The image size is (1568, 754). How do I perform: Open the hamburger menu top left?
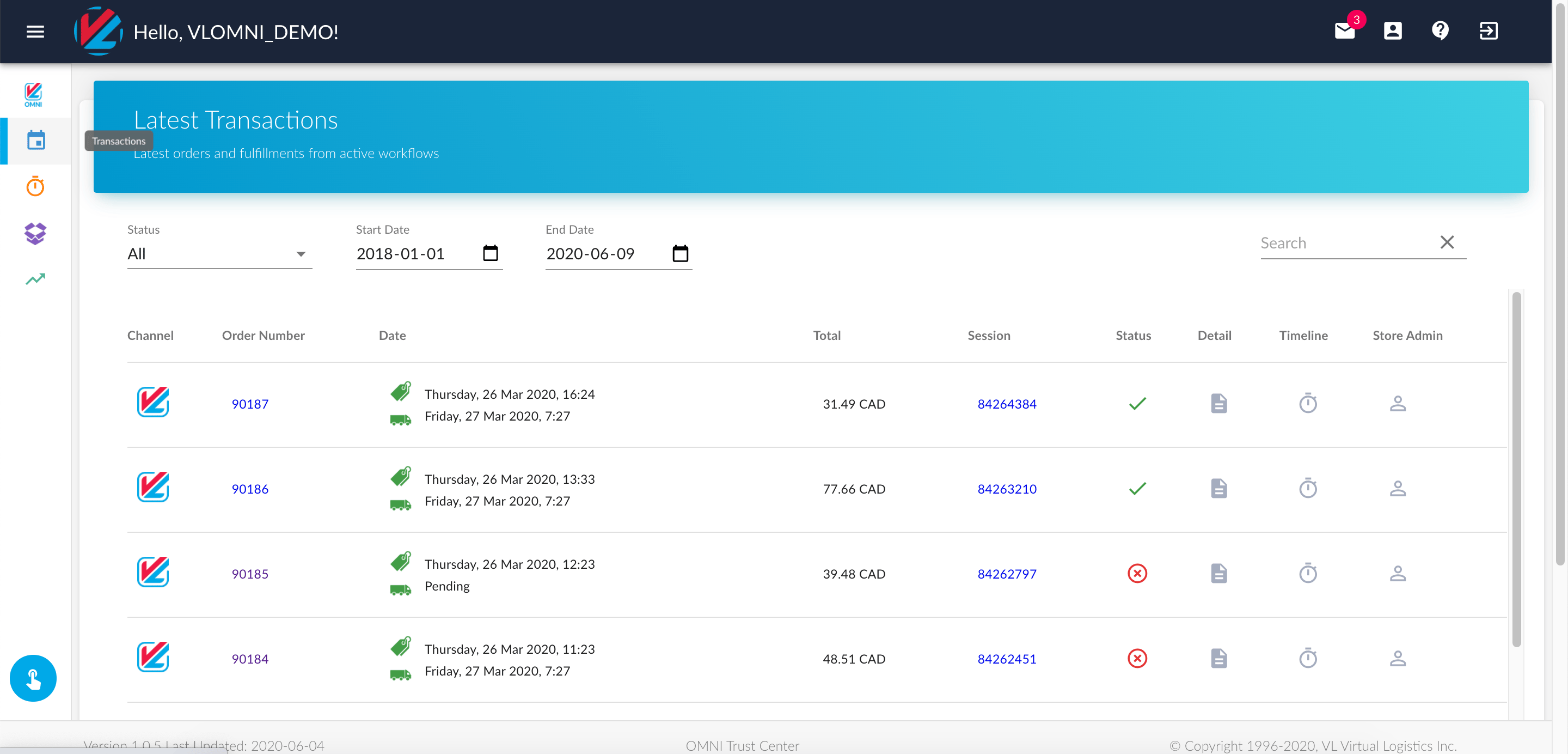[x=35, y=32]
